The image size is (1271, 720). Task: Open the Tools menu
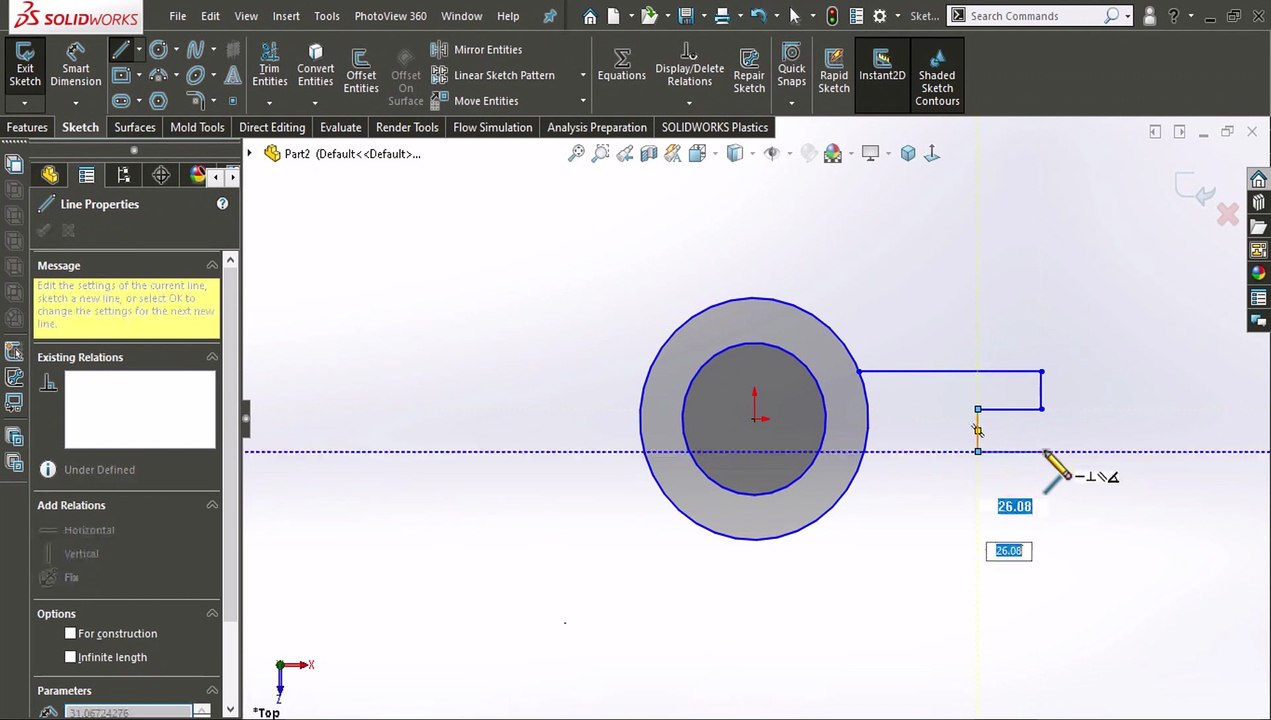click(326, 16)
